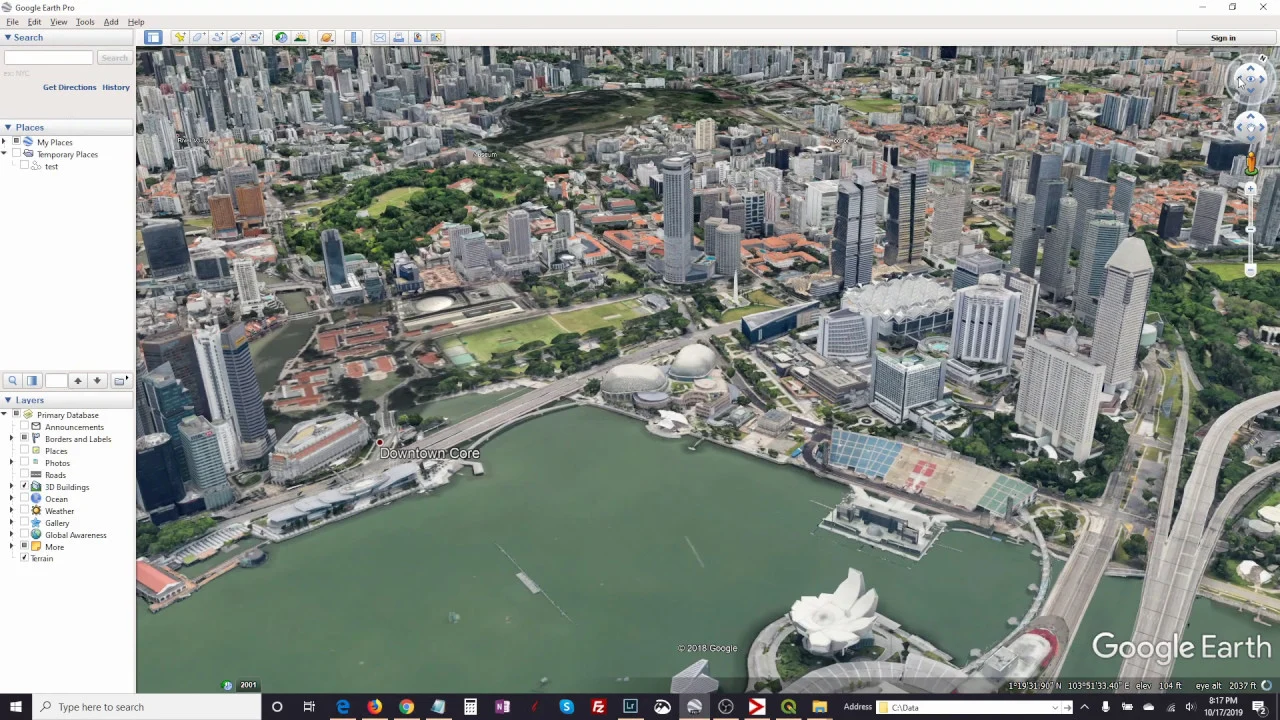The width and height of the screenshot is (1280, 720).
Task: Collapse the Search panel
Action: [x=7, y=38]
